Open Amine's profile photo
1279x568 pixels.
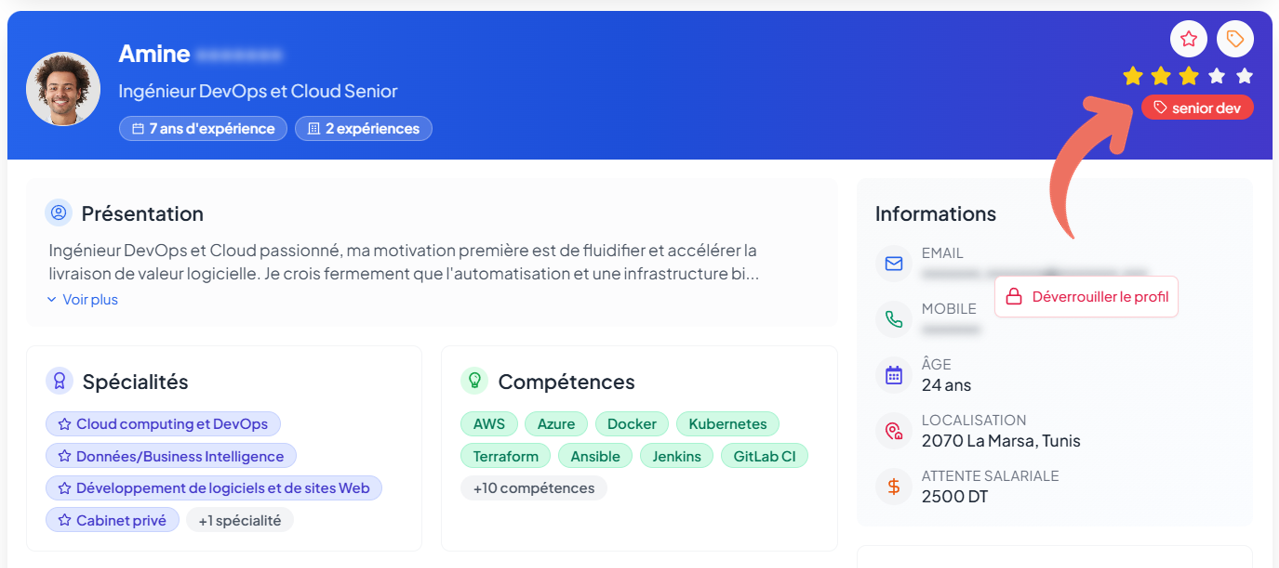(x=63, y=89)
